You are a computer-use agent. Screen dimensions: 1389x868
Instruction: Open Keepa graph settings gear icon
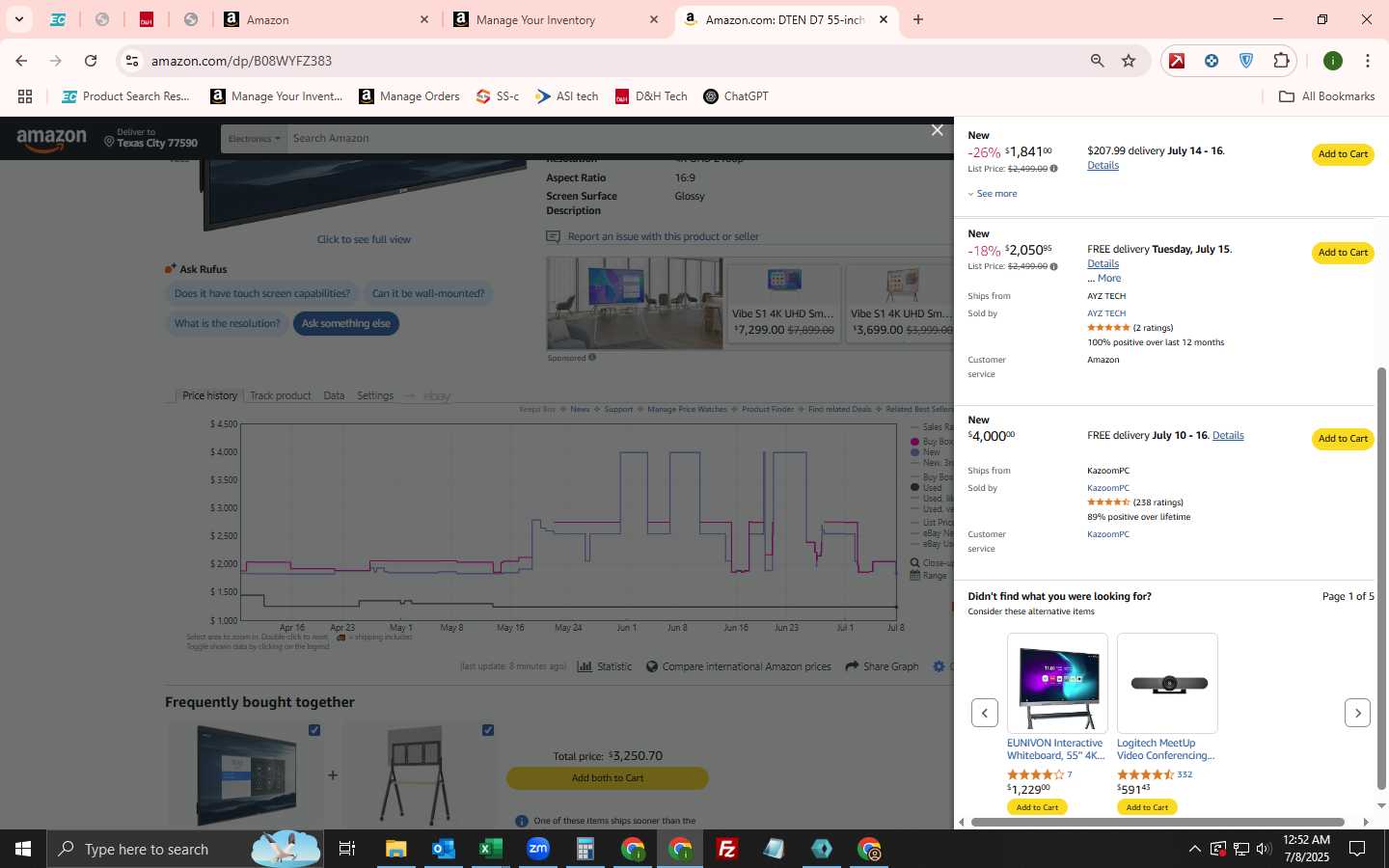(939, 666)
